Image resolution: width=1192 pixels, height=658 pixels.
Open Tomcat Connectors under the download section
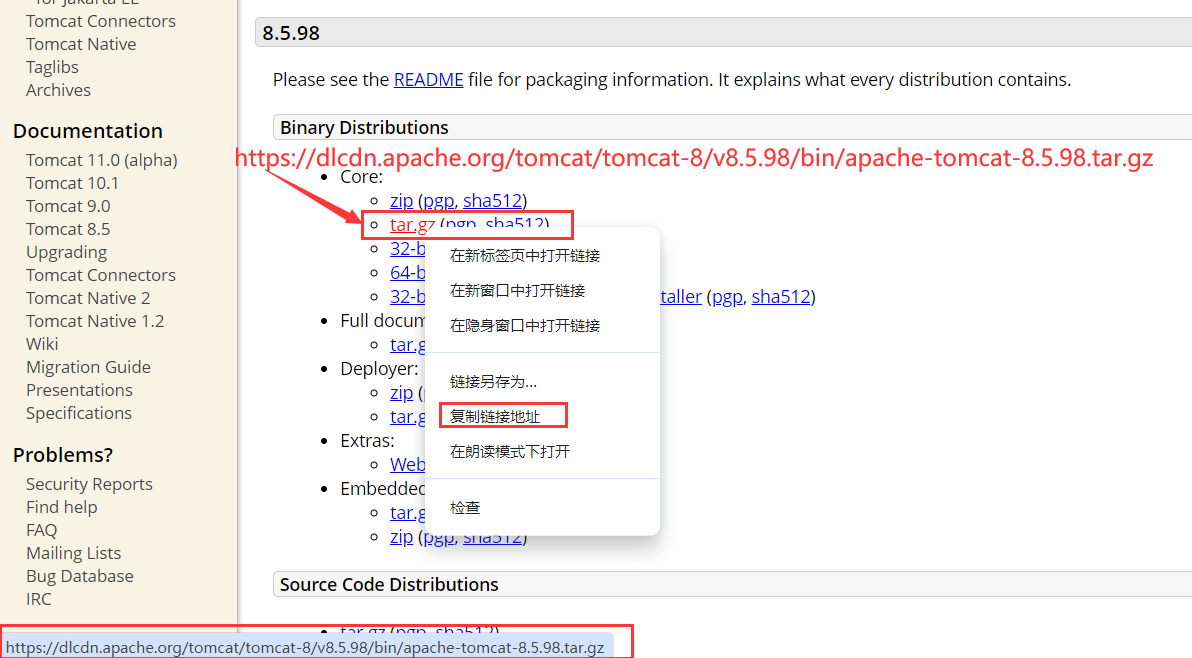[x=100, y=21]
